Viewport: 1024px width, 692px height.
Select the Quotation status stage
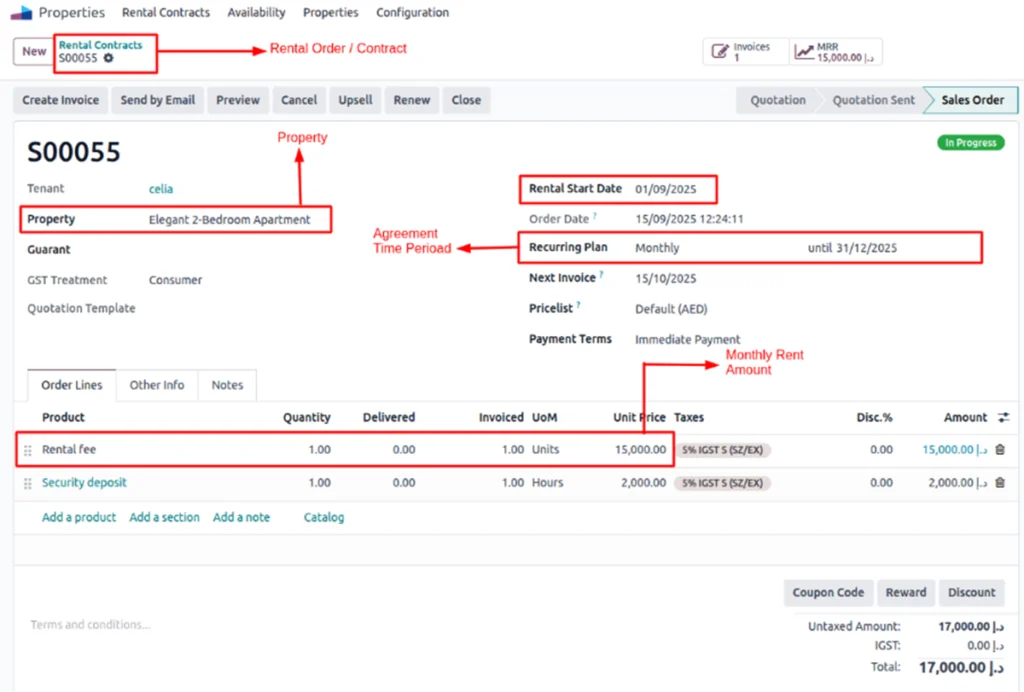point(777,100)
